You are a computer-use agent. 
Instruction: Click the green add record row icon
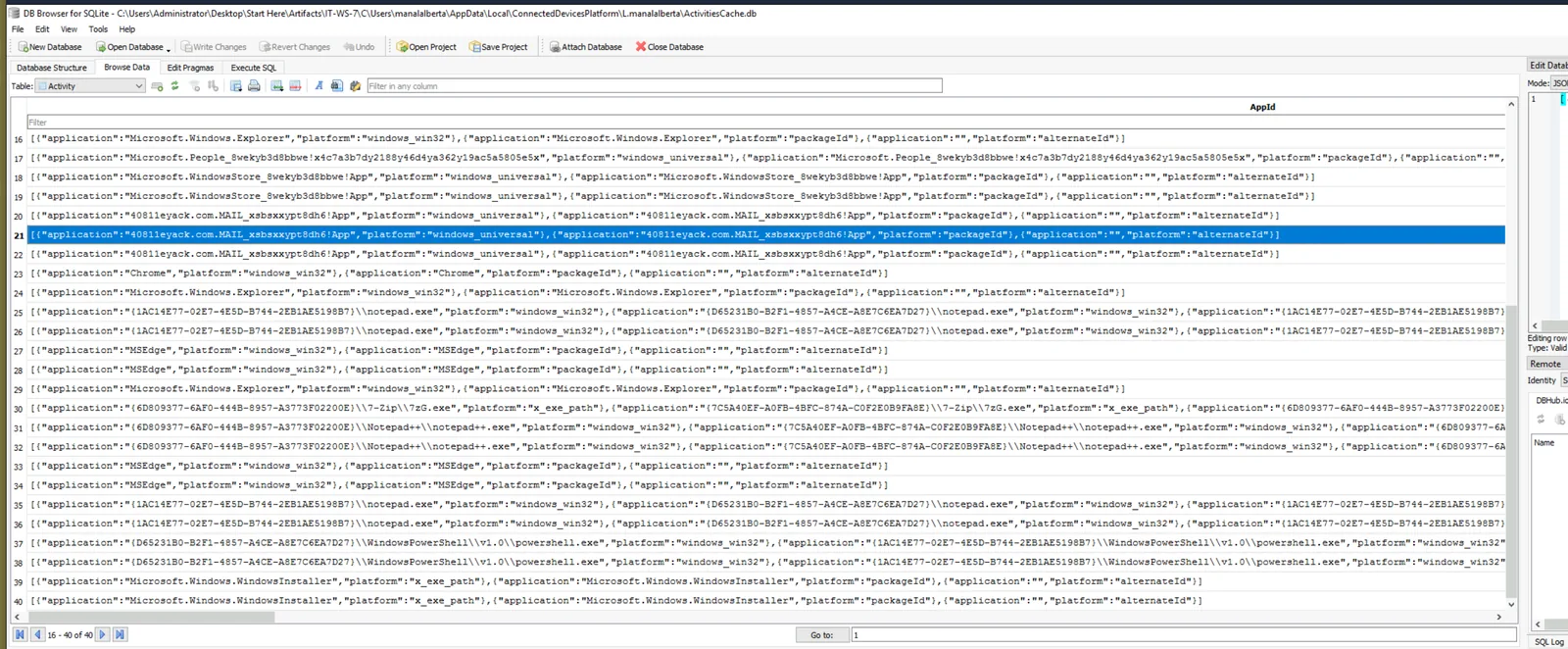coord(277,86)
